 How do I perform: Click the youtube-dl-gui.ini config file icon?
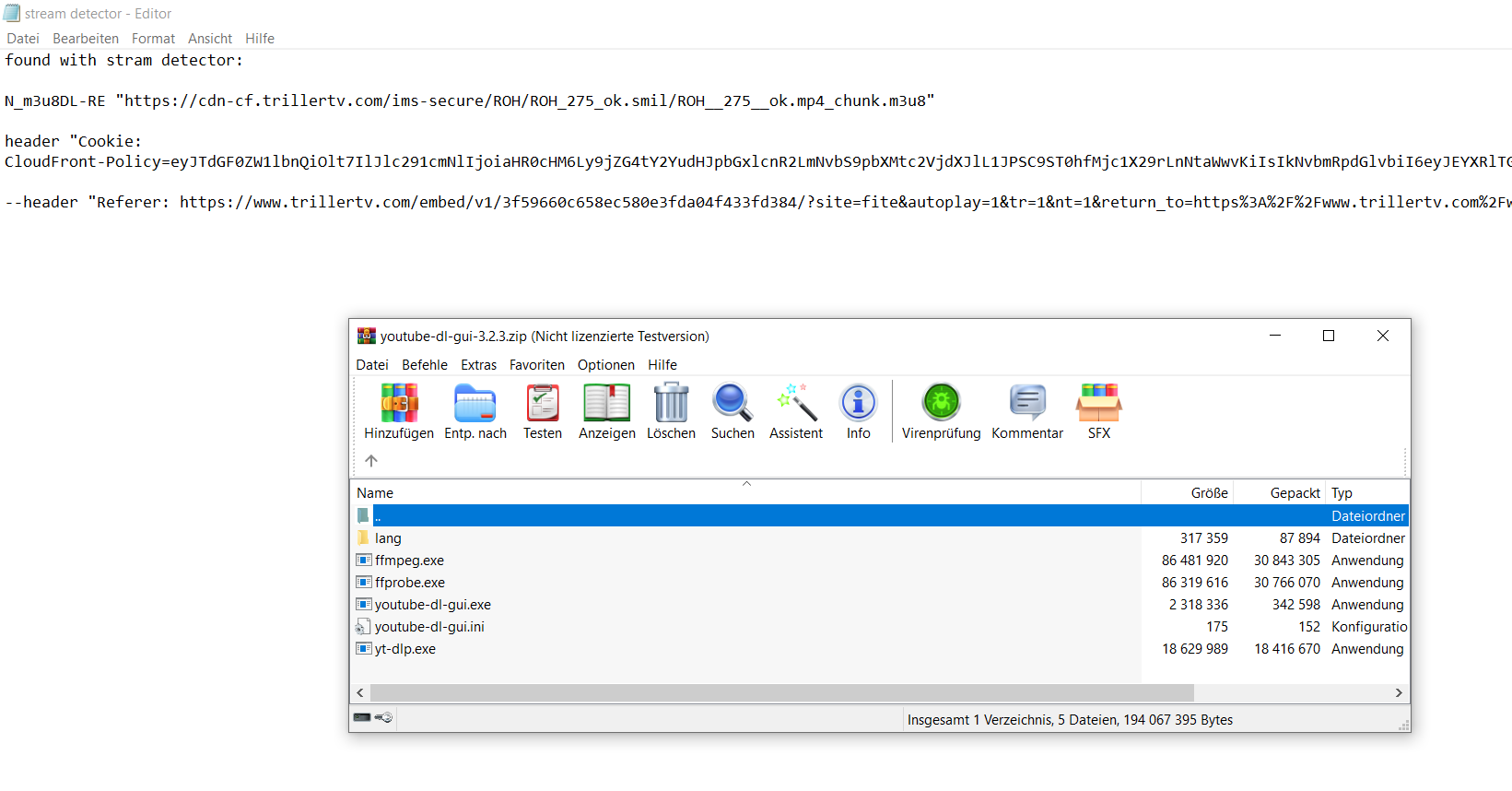363,627
